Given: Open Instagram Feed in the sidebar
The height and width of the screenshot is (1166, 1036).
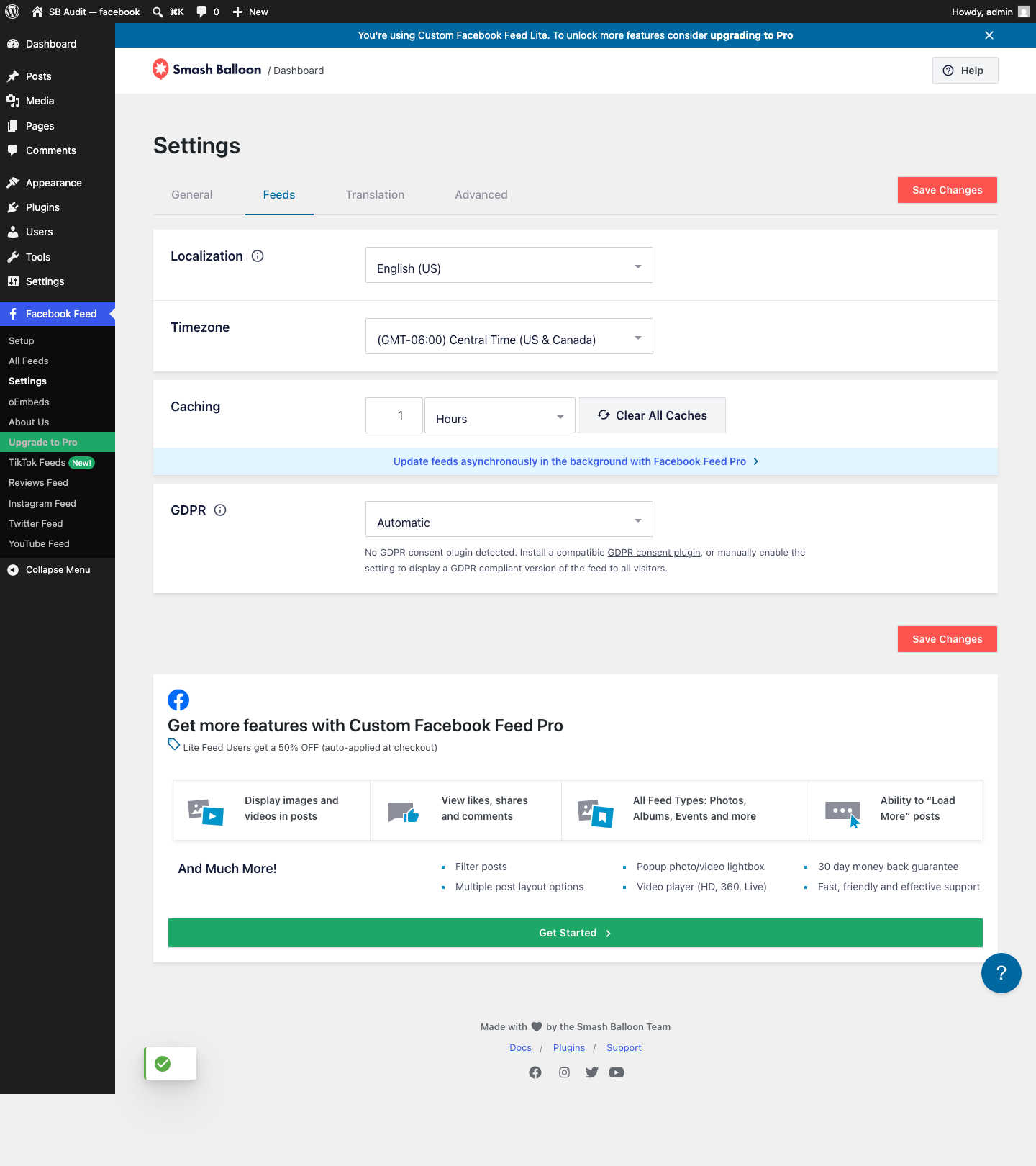Looking at the screenshot, I should (42, 504).
